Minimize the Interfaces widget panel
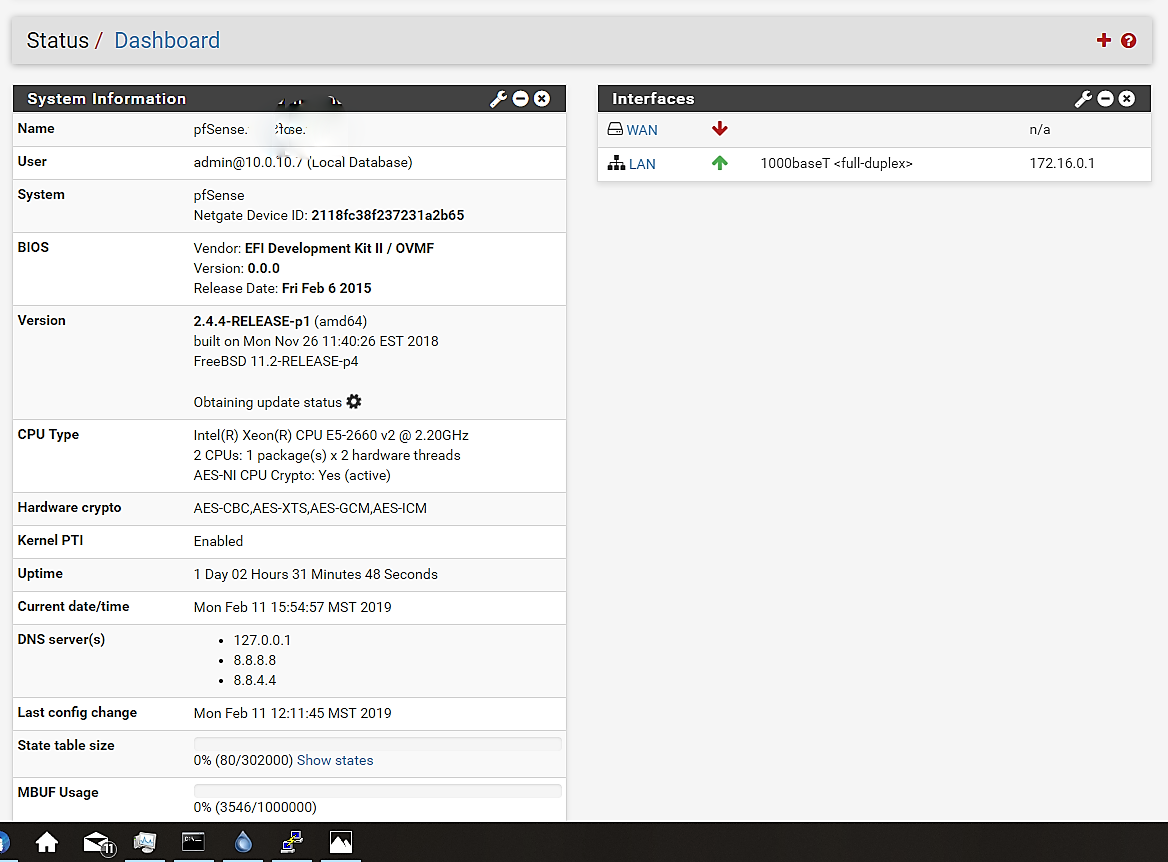Viewport: 1168px width, 862px height. (1105, 99)
